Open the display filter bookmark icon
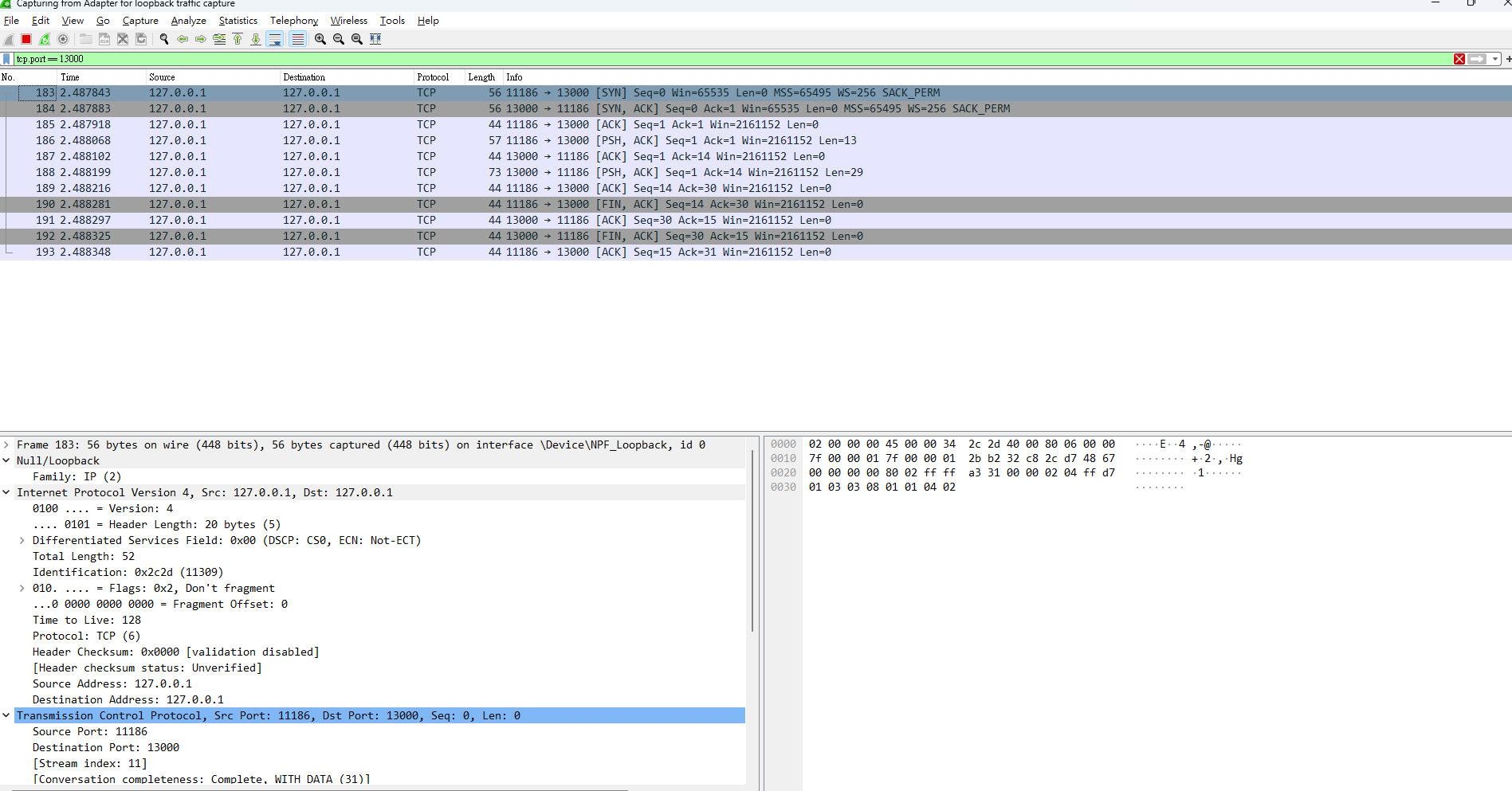The height and width of the screenshot is (791, 1512). (x=7, y=59)
